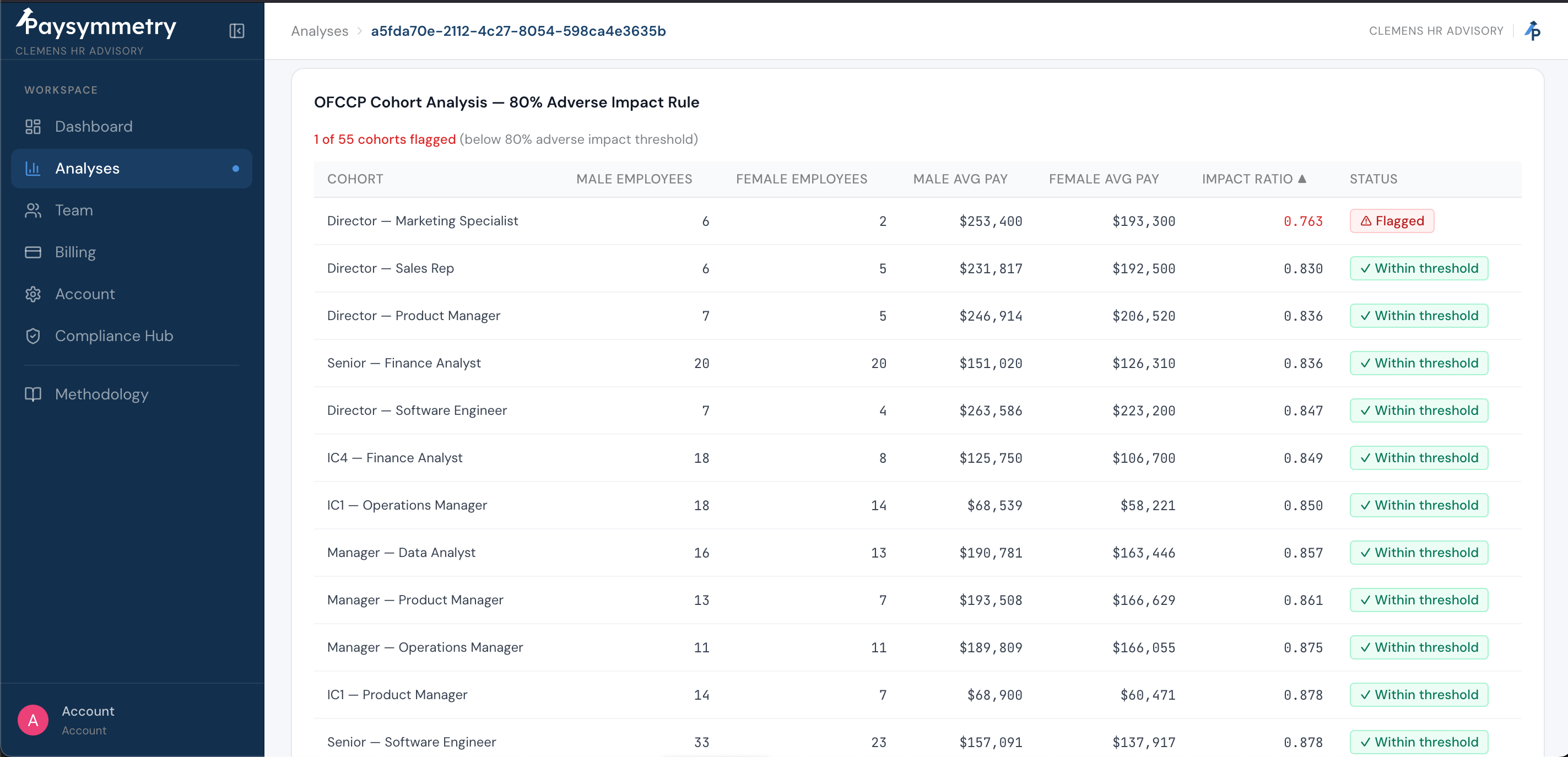The image size is (1568, 757).
Task: Open the Compliance Hub shield icon
Action: [x=33, y=336]
